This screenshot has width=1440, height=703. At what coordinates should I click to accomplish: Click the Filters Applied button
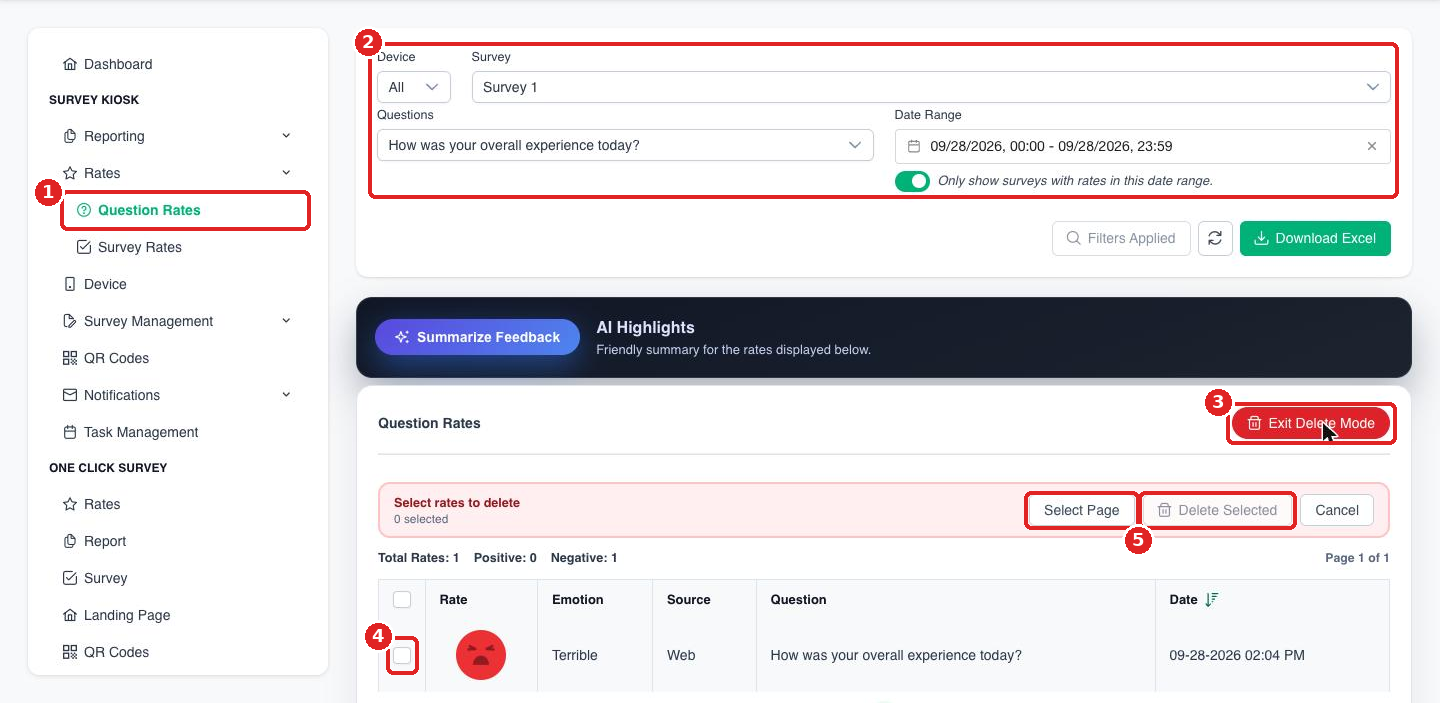[x=1121, y=238]
